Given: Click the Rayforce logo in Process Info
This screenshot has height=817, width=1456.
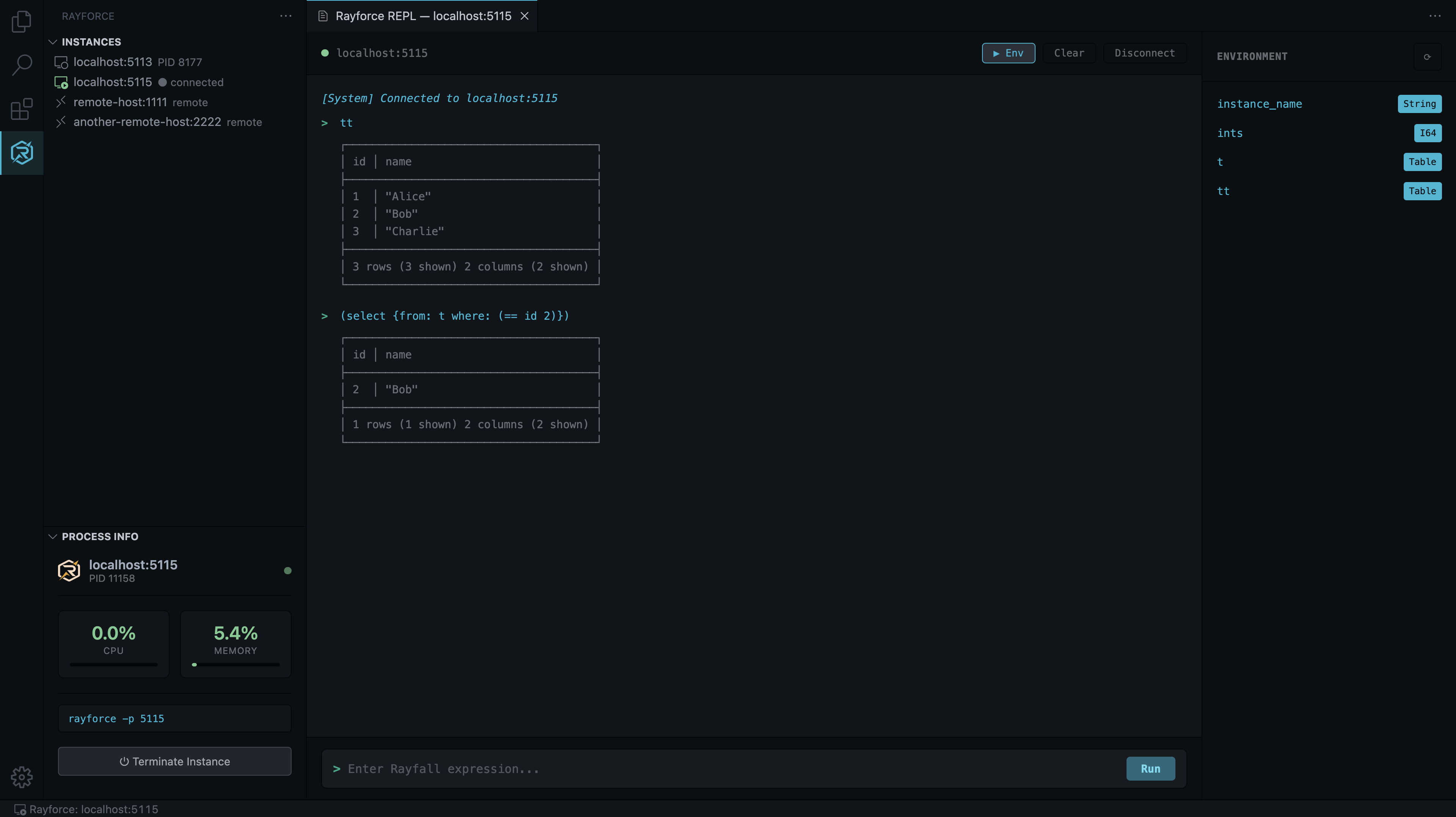Looking at the screenshot, I should [68, 570].
